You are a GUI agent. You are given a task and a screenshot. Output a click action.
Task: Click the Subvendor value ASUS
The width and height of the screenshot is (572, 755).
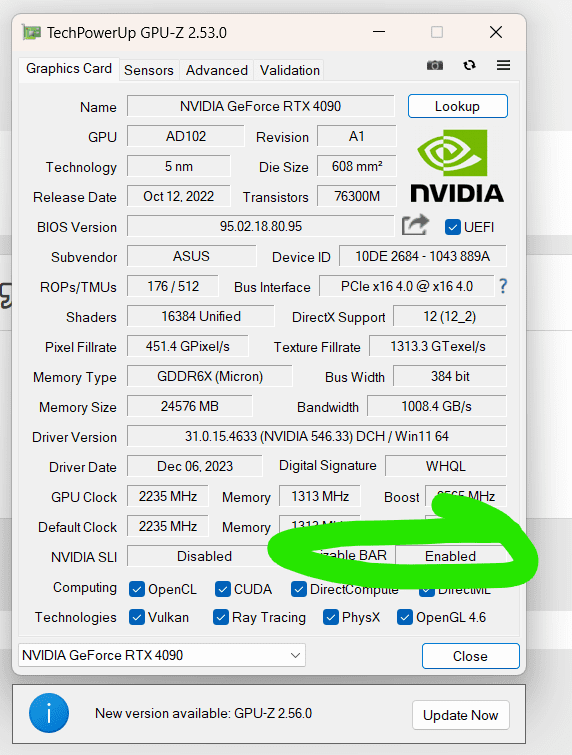(191, 256)
